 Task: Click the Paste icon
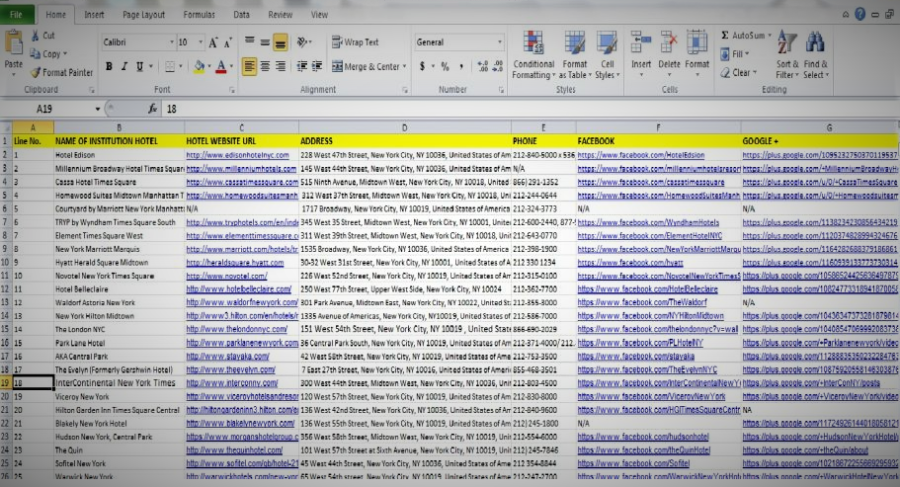pos(13,43)
